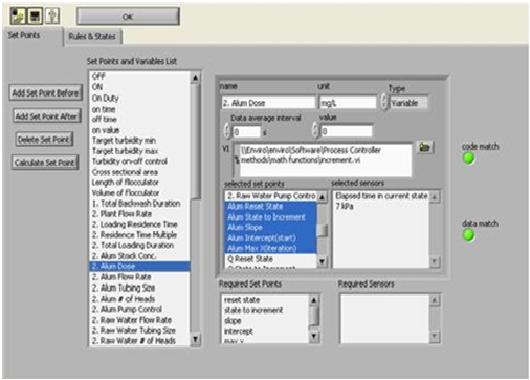Click the value stepper arrows

(315, 130)
